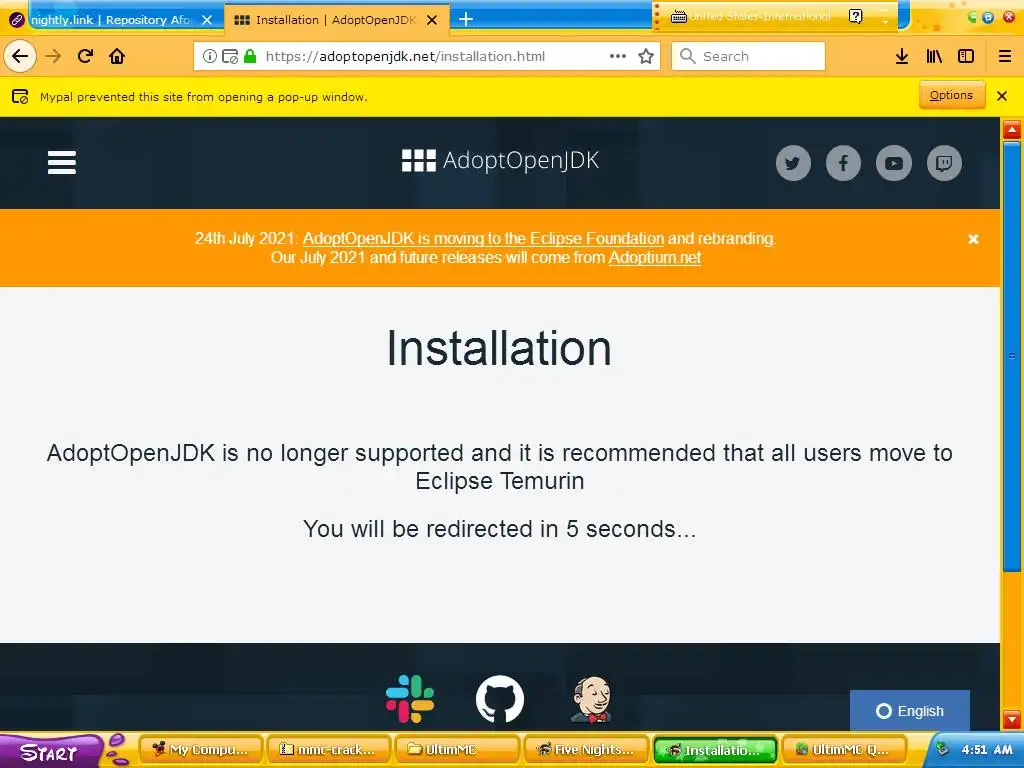Image resolution: width=1024 pixels, height=768 pixels.
Task: Open AdoptOpenJDK site navigation menu
Action: pyautogui.click(x=62, y=163)
